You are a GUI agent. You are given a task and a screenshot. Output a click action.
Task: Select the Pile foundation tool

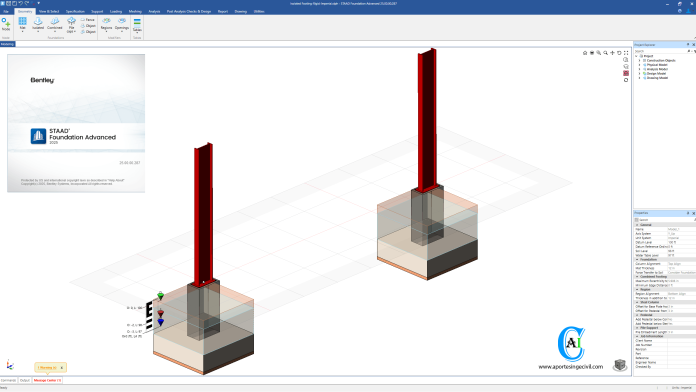71,24
